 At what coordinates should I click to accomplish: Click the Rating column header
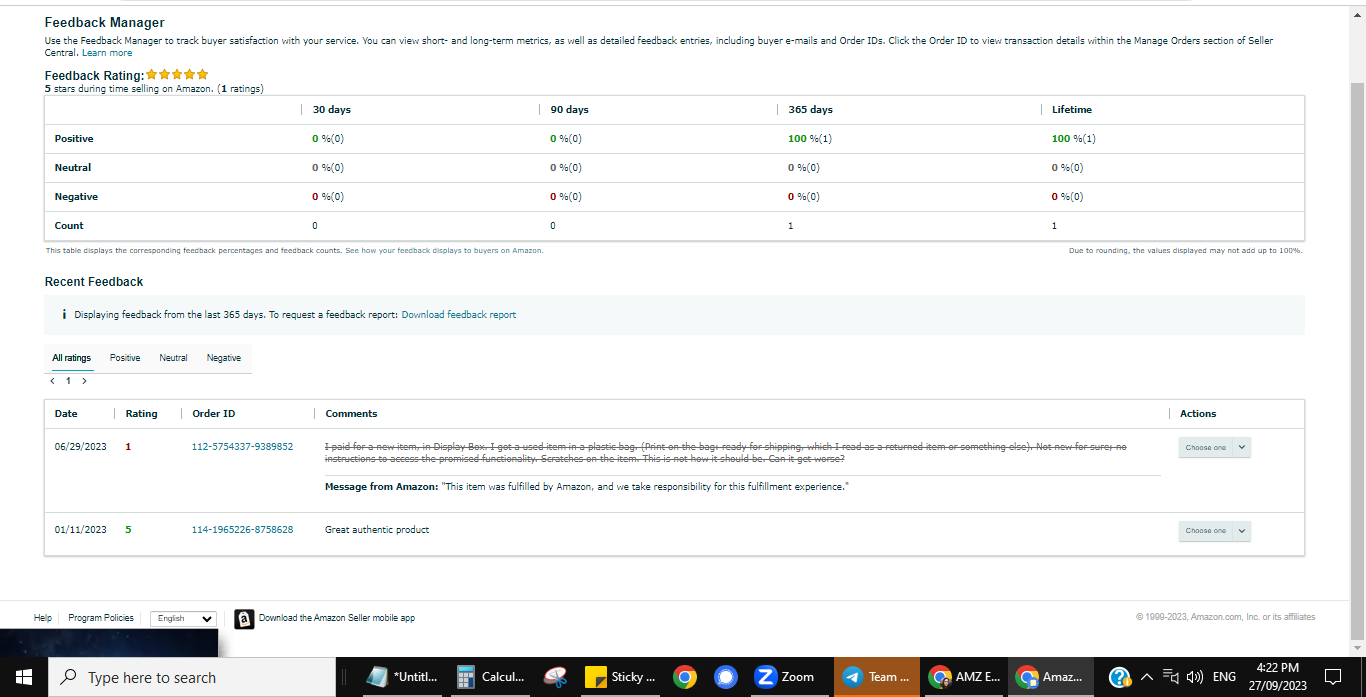tap(141, 413)
